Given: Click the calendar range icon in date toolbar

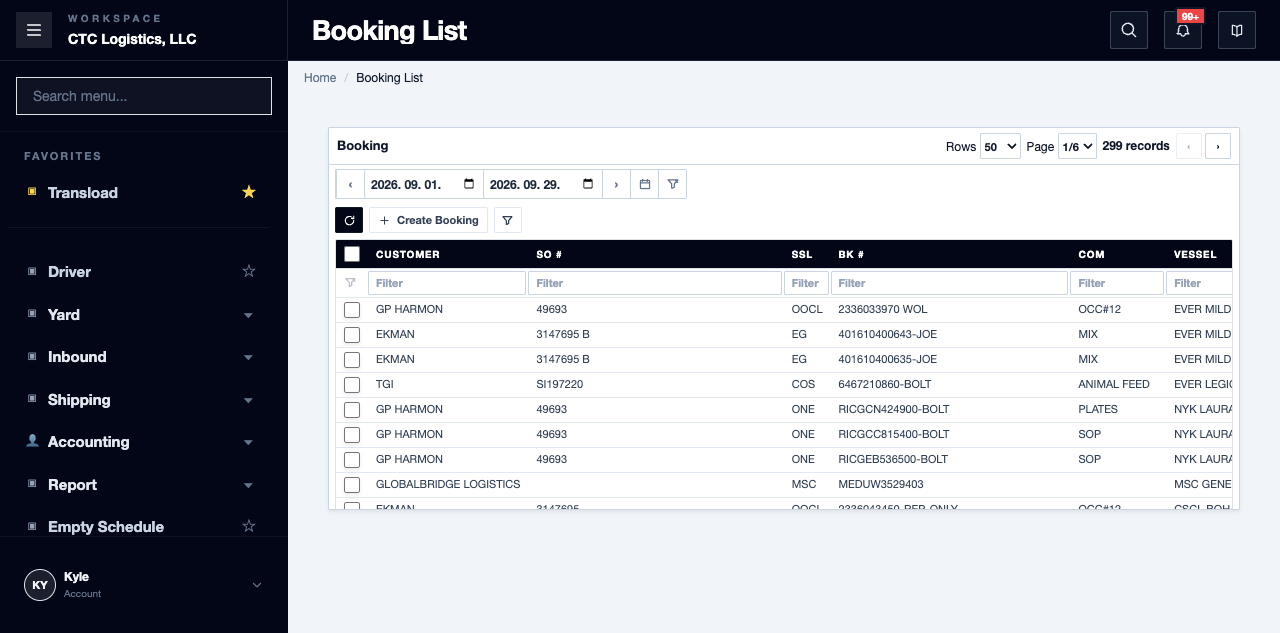Looking at the screenshot, I should [x=645, y=184].
